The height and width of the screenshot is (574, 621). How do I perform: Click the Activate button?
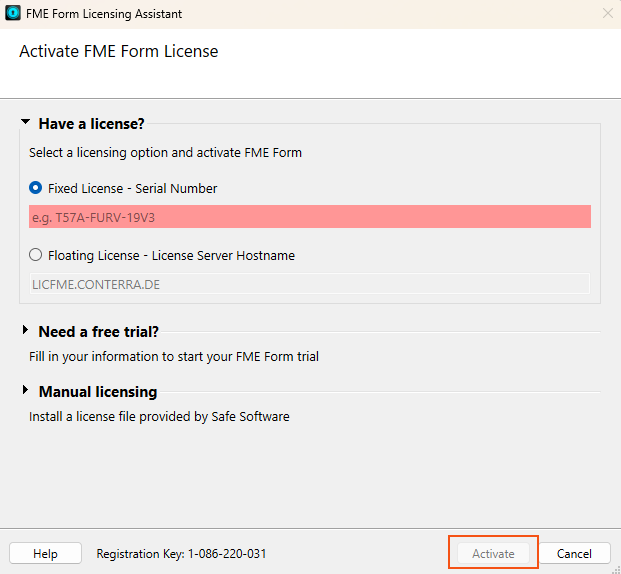pos(493,553)
